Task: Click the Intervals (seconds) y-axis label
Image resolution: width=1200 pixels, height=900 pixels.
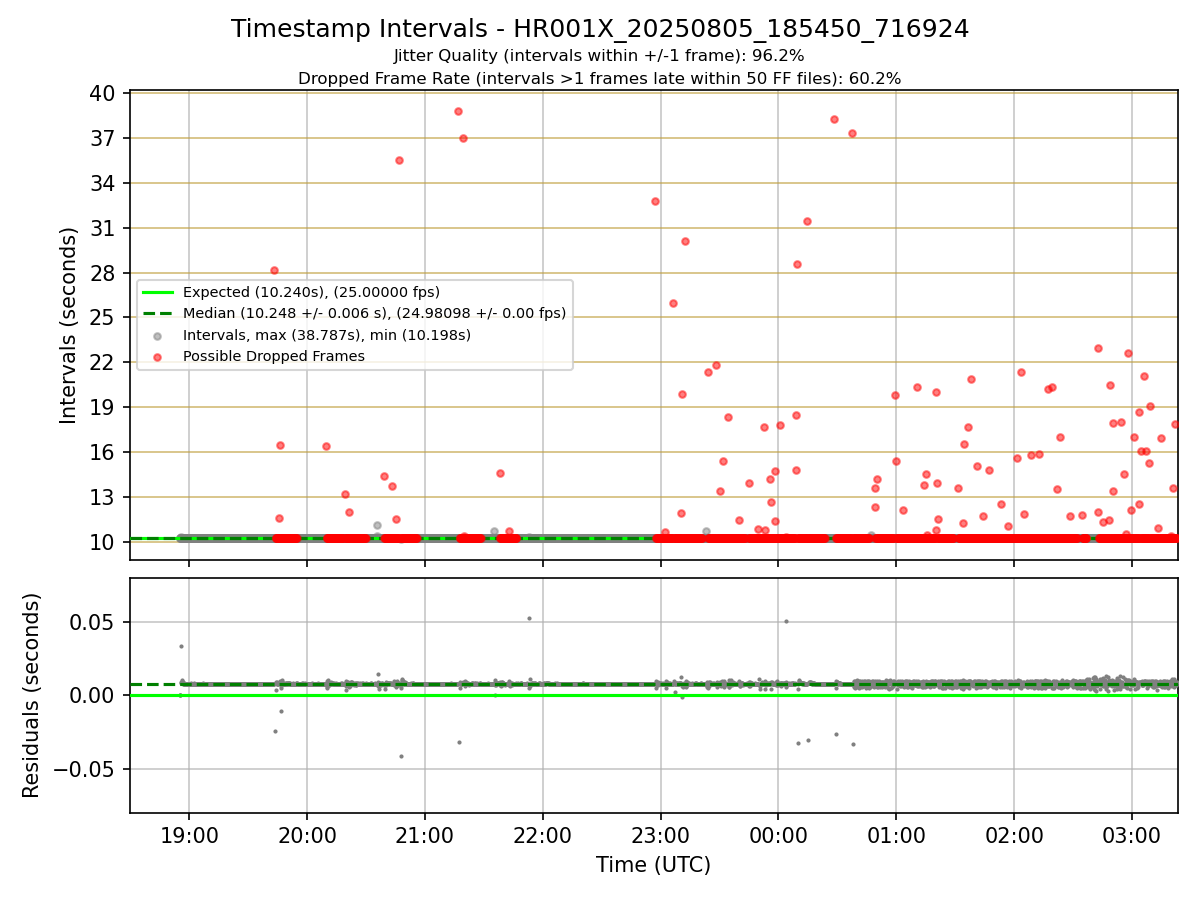Action: click(x=68, y=325)
